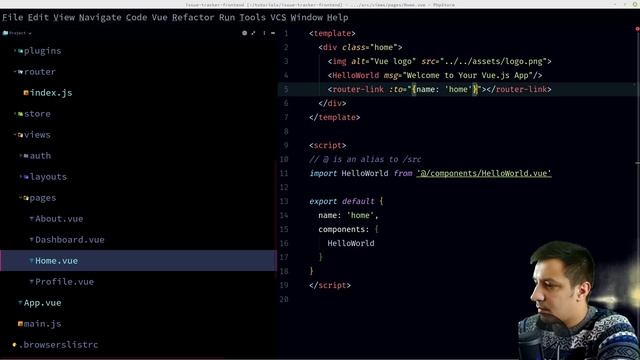Click the auth folder icon
This screenshot has width=640, height=360.
[x=26, y=156]
